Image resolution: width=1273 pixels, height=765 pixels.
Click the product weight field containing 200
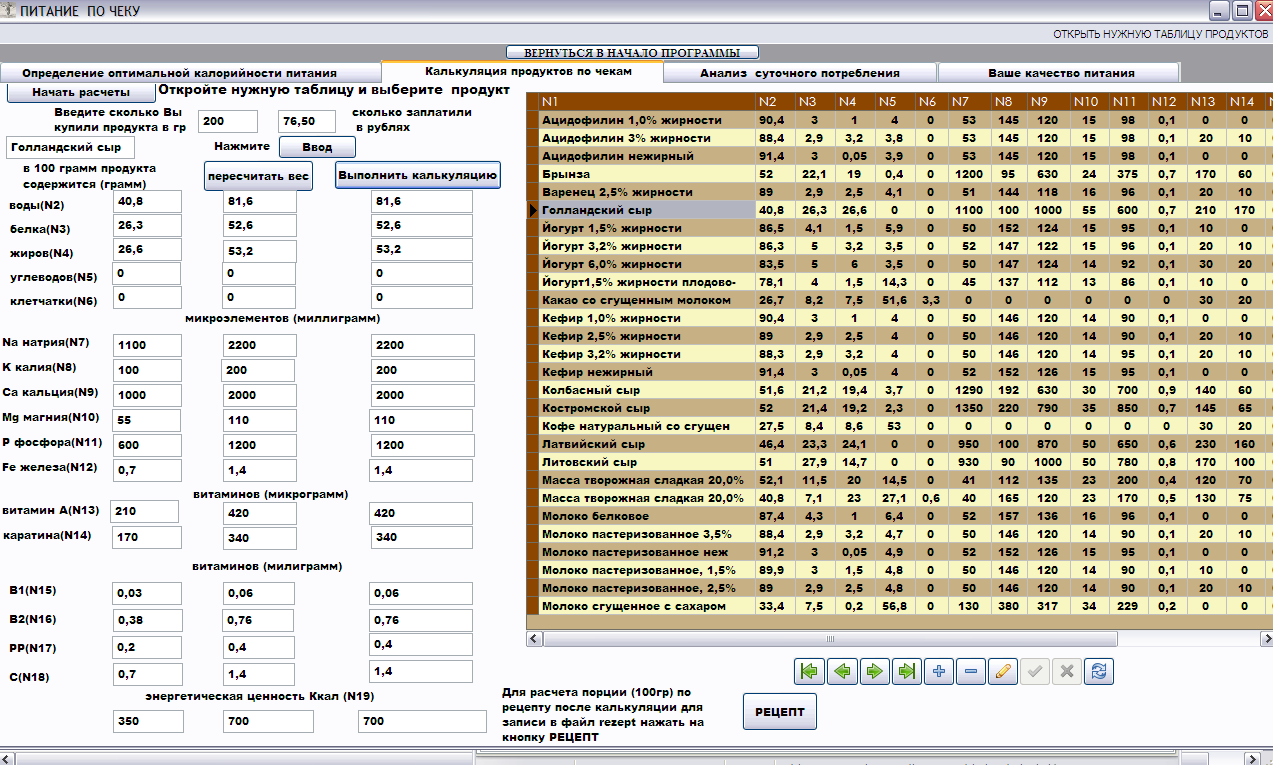(x=227, y=121)
